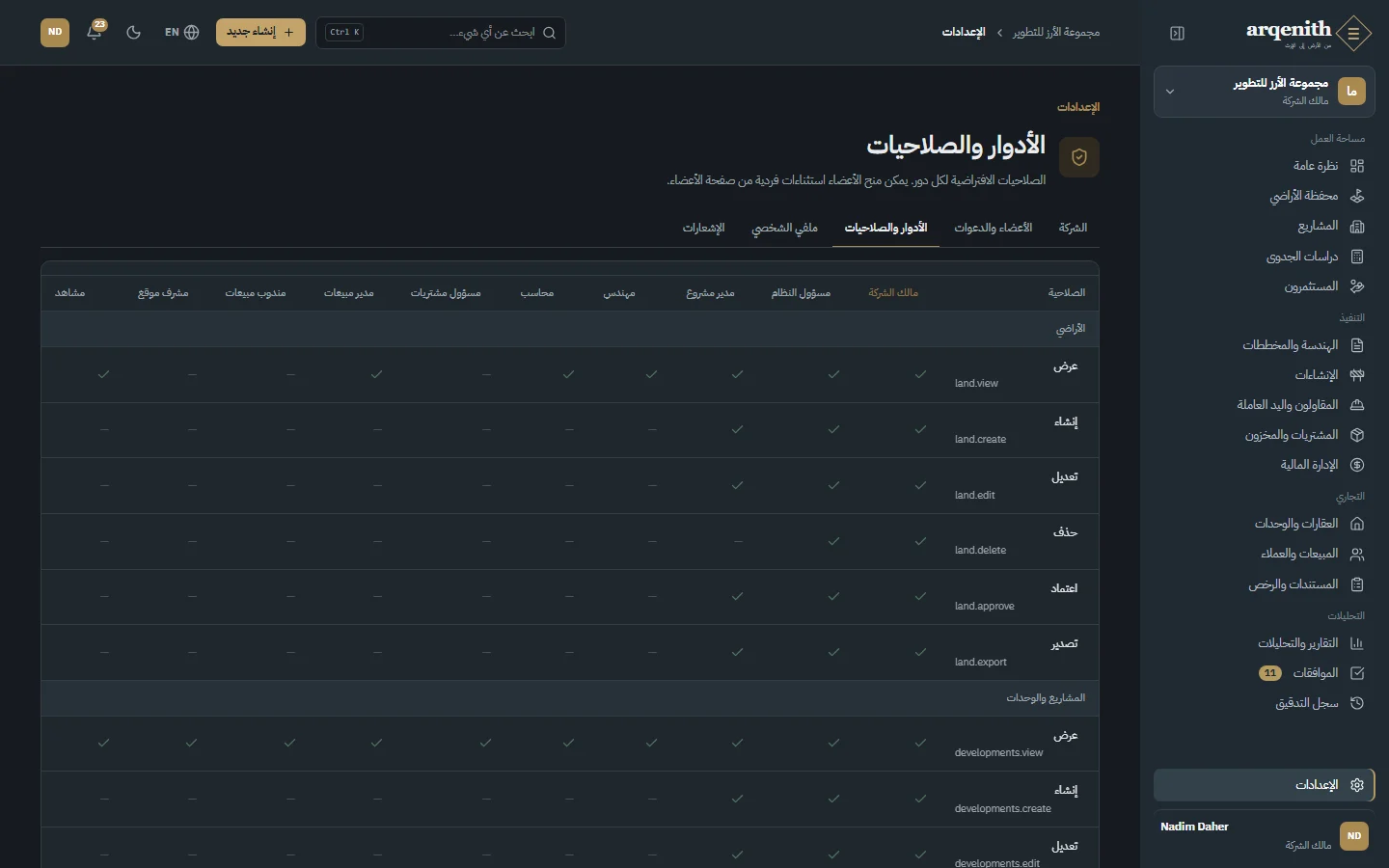The image size is (1389, 868).
Task: Open سجل التدقيق audit log link
Action: click(x=1264, y=703)
